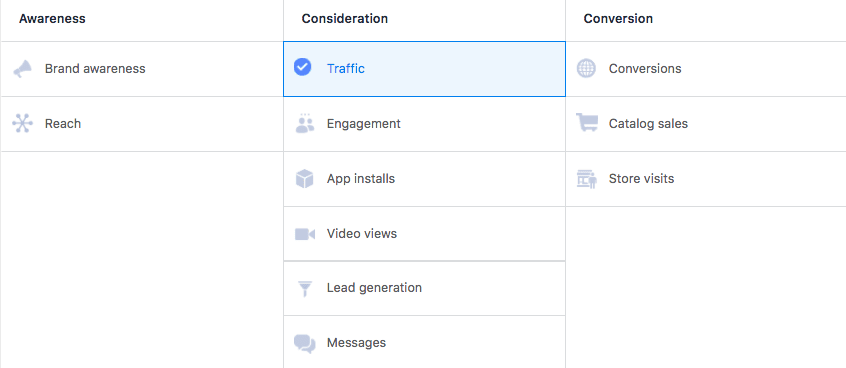Click the Reach network node icon
The height and width of the screenshot is (368, 846).
pyautogui.click(x=23, y=124)
